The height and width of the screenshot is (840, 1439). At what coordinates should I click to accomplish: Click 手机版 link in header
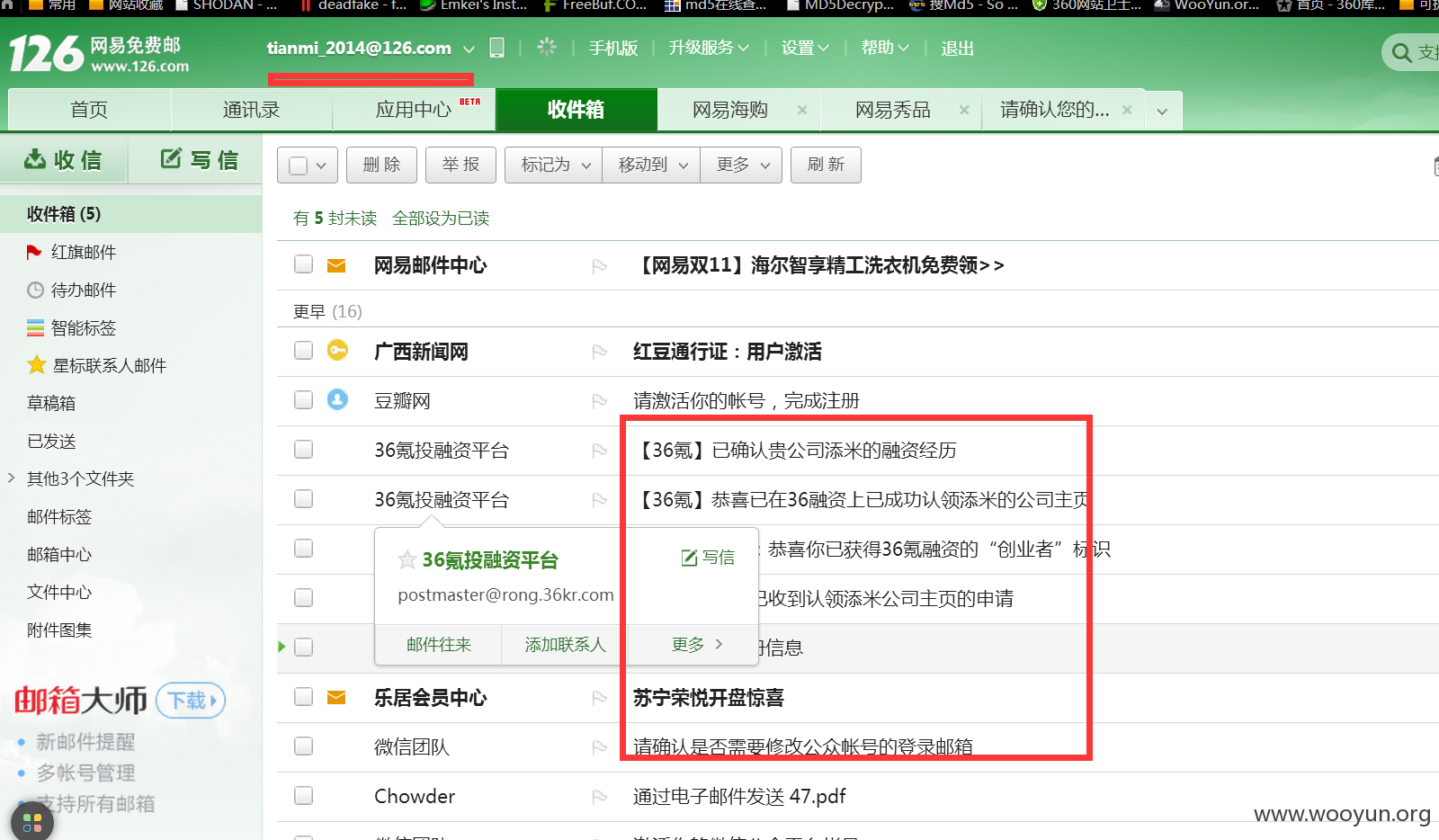tap(613, 49)
